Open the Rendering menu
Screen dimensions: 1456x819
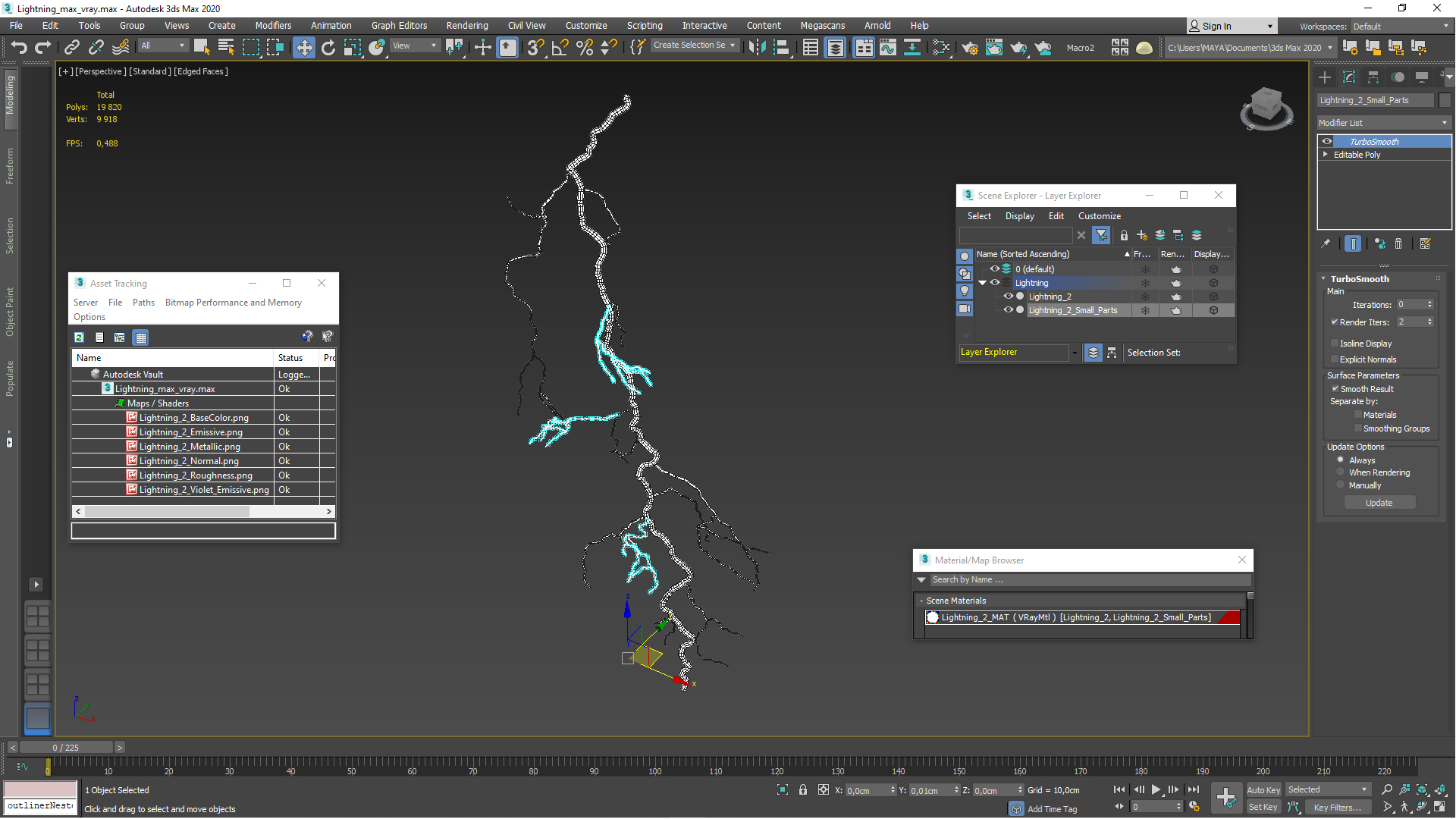466,25
